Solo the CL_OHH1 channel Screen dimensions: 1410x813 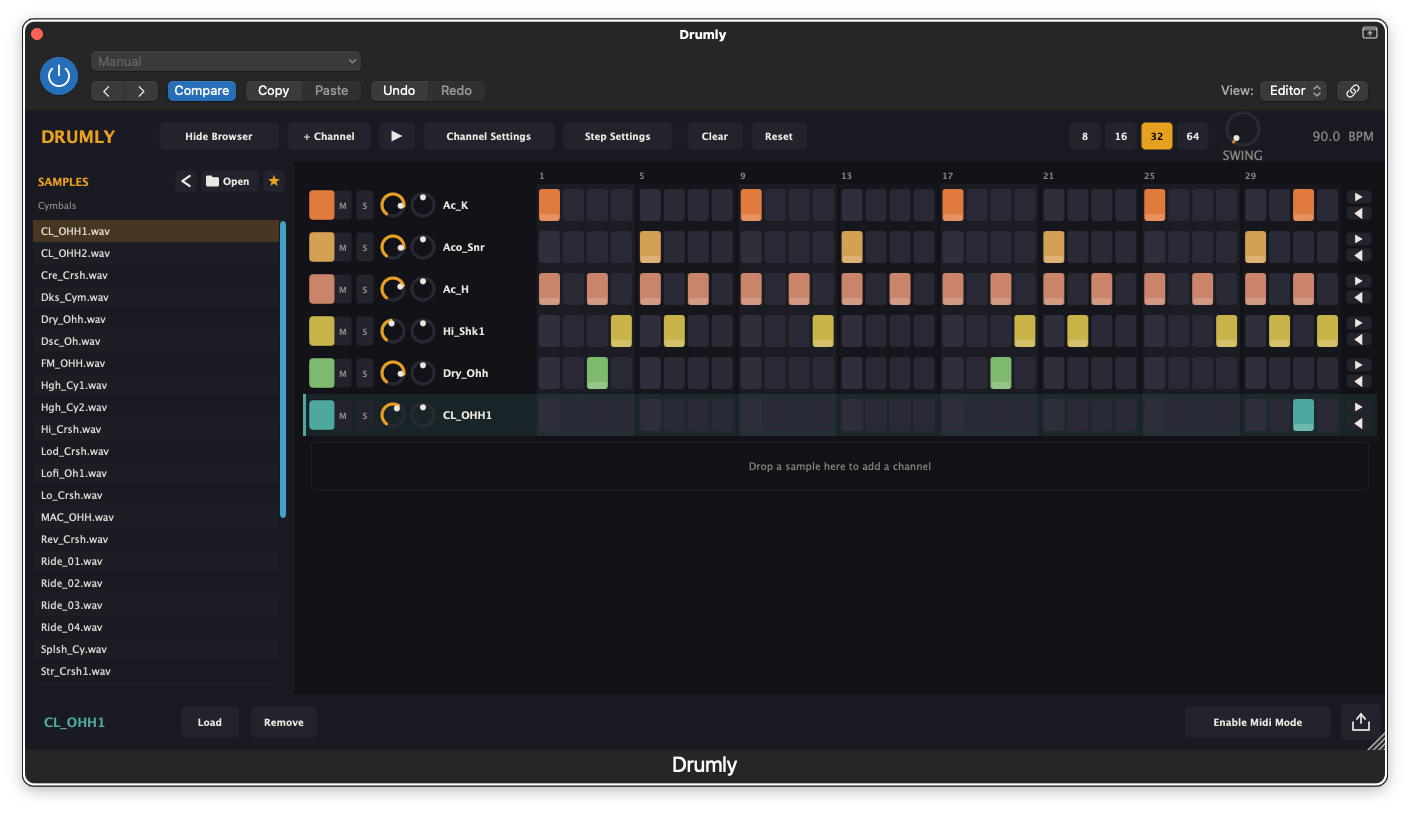point(365,415)
